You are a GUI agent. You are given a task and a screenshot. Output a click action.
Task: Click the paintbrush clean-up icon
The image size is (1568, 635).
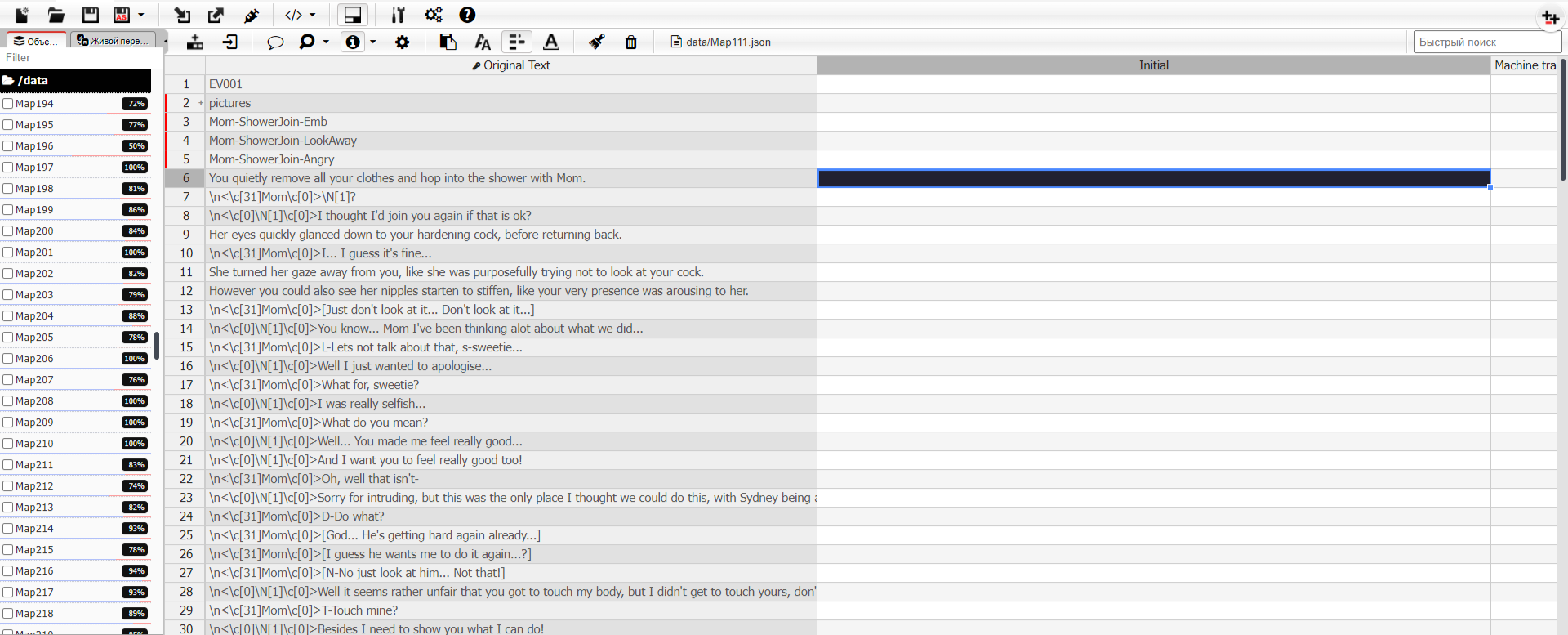[x=597, y=42]
